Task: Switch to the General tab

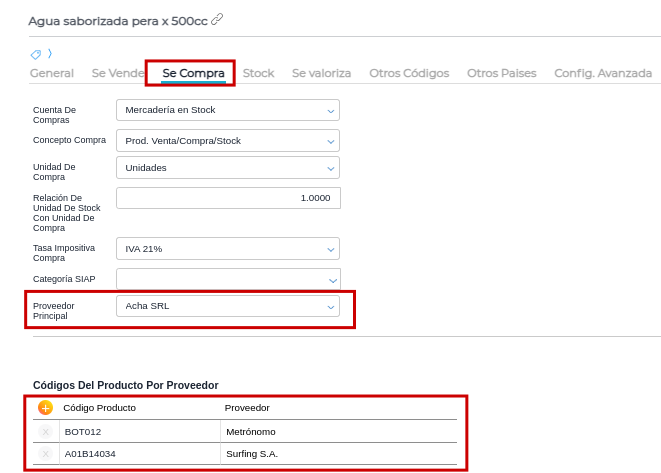Action: (x=52, y=73)
